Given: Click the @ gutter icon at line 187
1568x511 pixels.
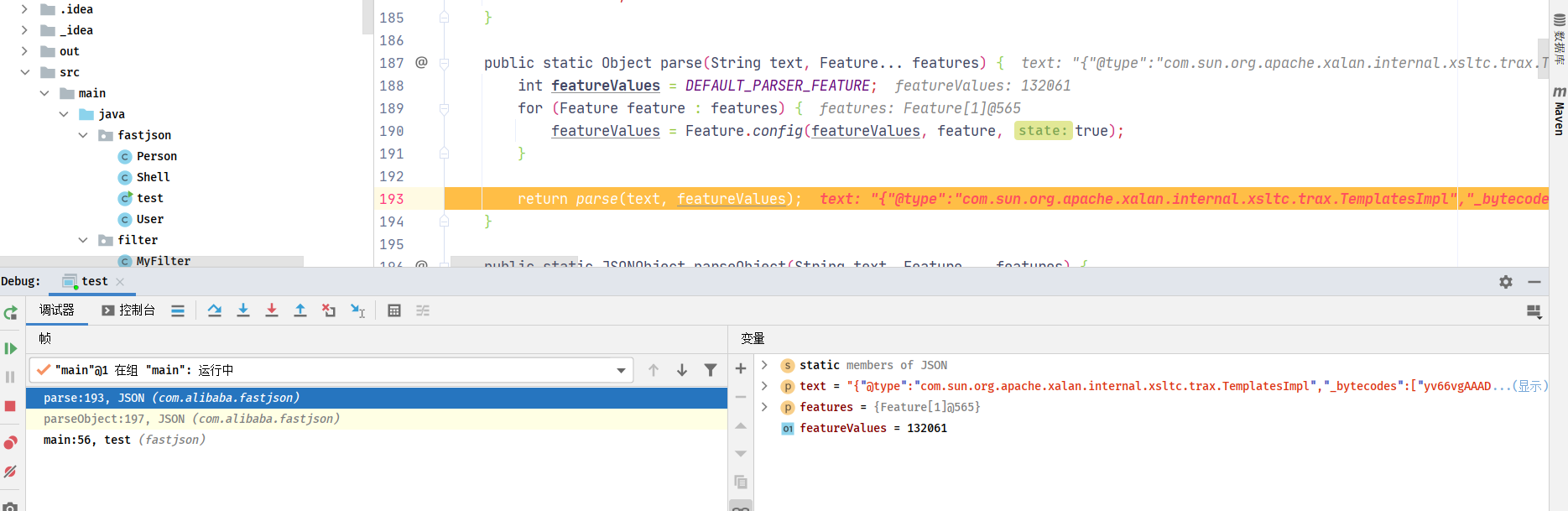Looking at the screenshot, I should tap(422, 62).
